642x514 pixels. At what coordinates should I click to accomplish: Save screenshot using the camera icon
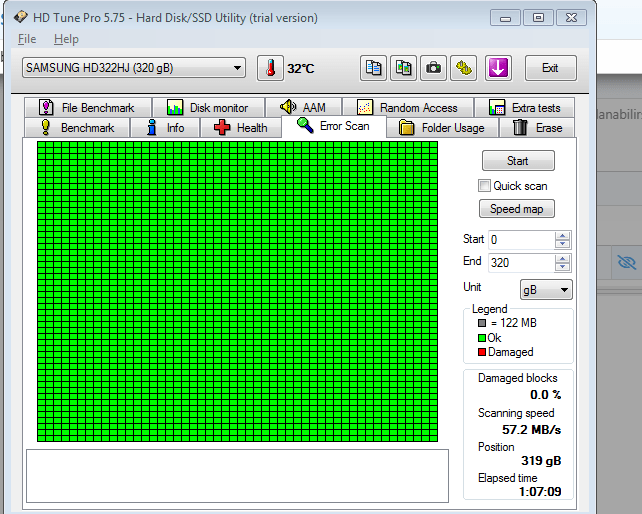433,68
